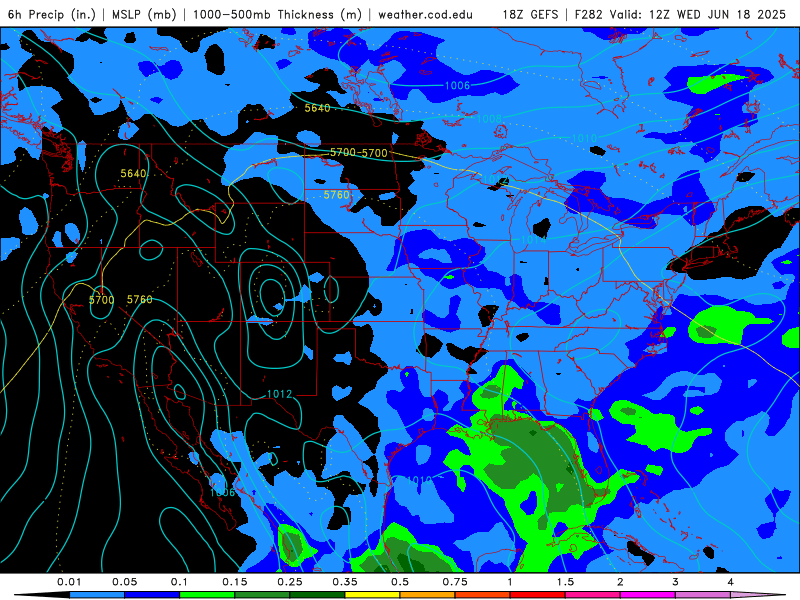800x600 pixels.
Task: Select the yellow 0.35–0.5 colorbar segment
Action: (x=372, y=595)
